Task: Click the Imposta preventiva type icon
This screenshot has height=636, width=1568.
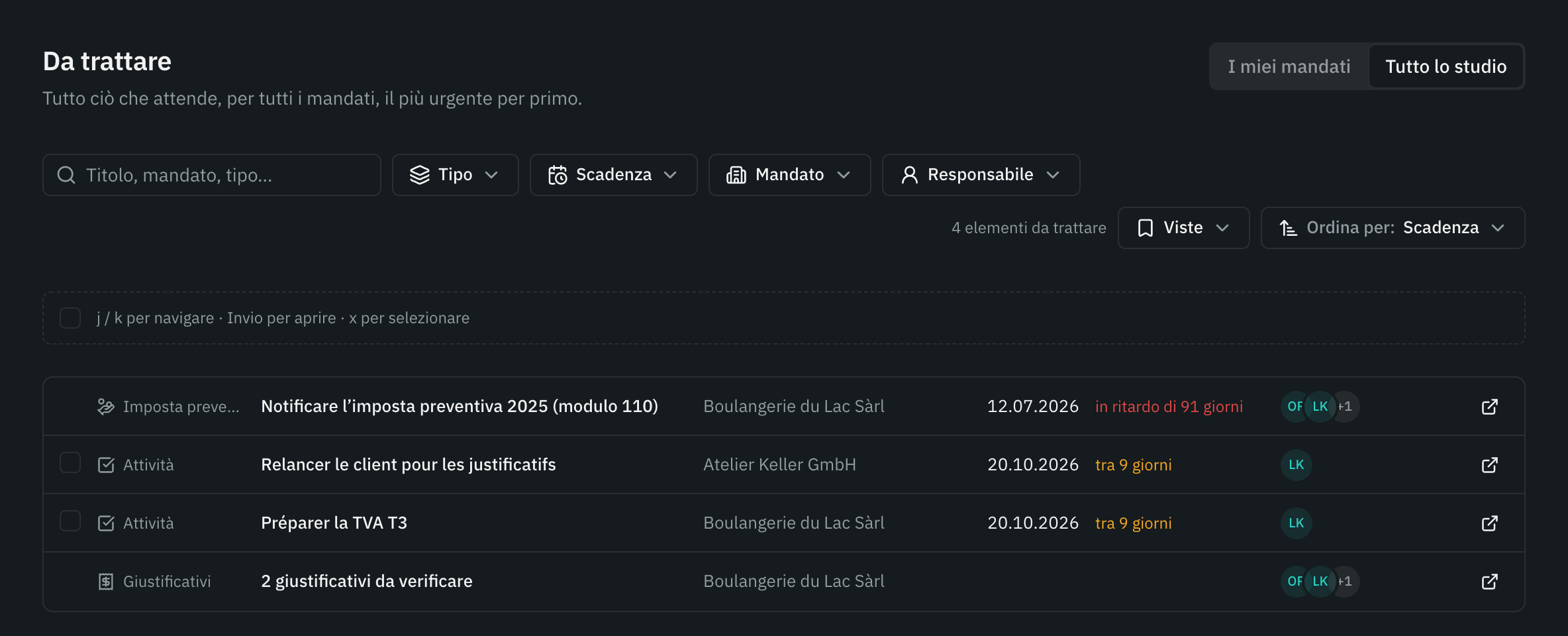Action: pyautogui.click(x=106, y=407)
